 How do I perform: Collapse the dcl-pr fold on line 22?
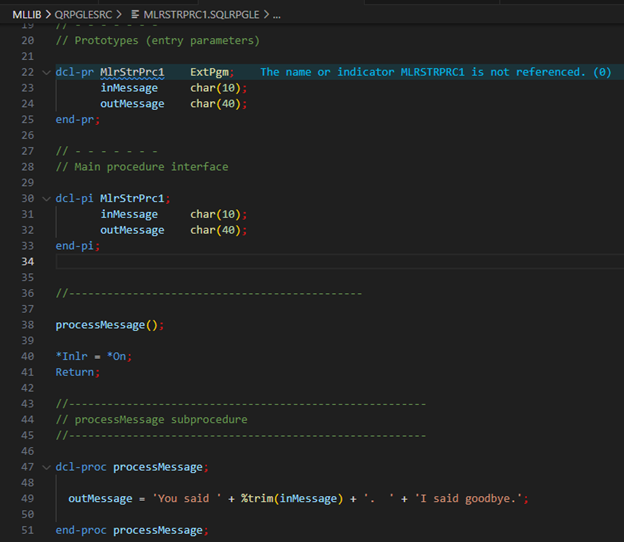coord(47,72)
